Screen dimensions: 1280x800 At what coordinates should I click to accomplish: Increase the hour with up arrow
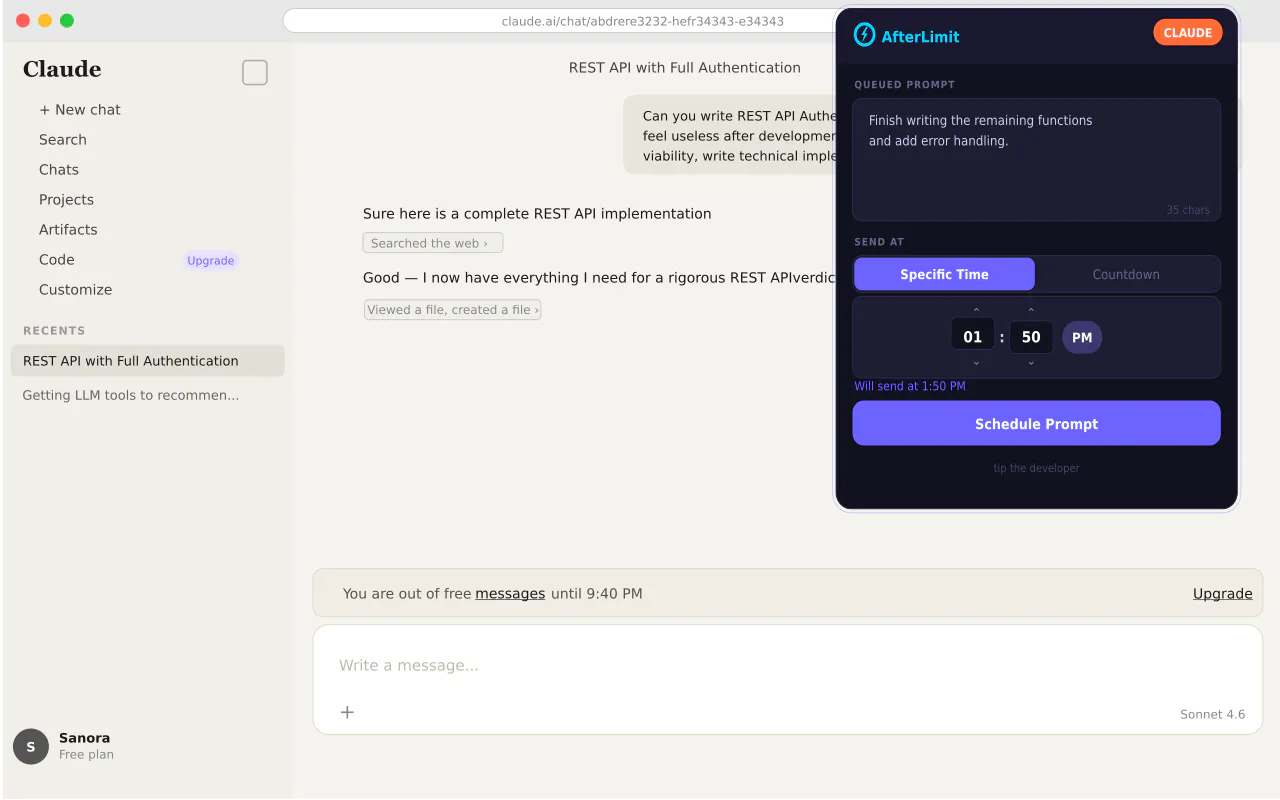tap(976, 309)
